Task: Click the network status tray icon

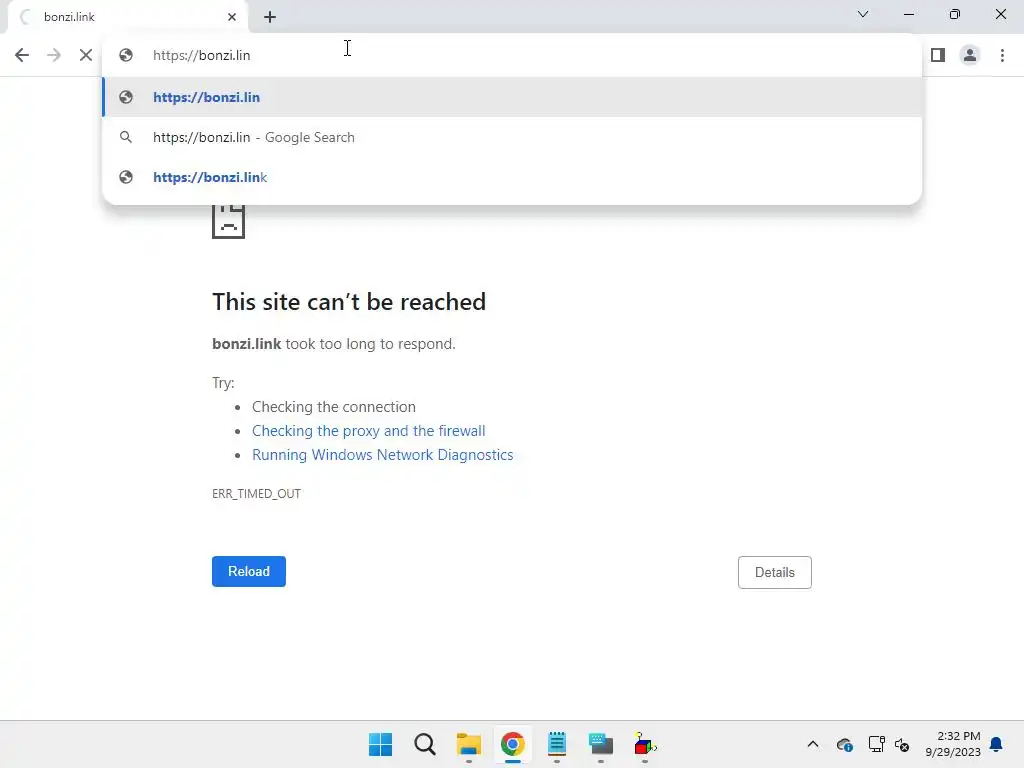Action: [876, 744]
